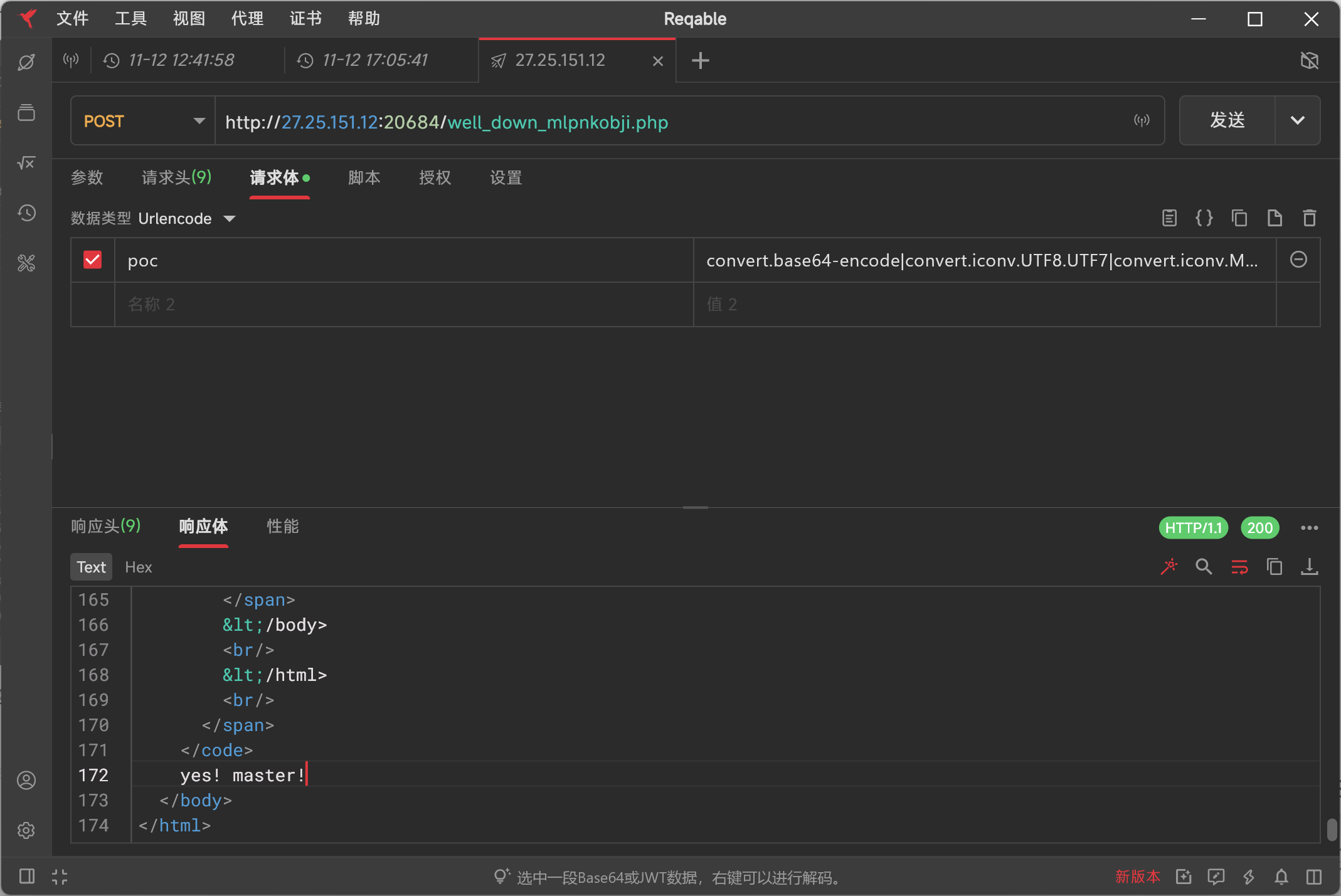Switch response view to Hex
This screenshot has width=1341, height=896.
click(x=138, y=567)
